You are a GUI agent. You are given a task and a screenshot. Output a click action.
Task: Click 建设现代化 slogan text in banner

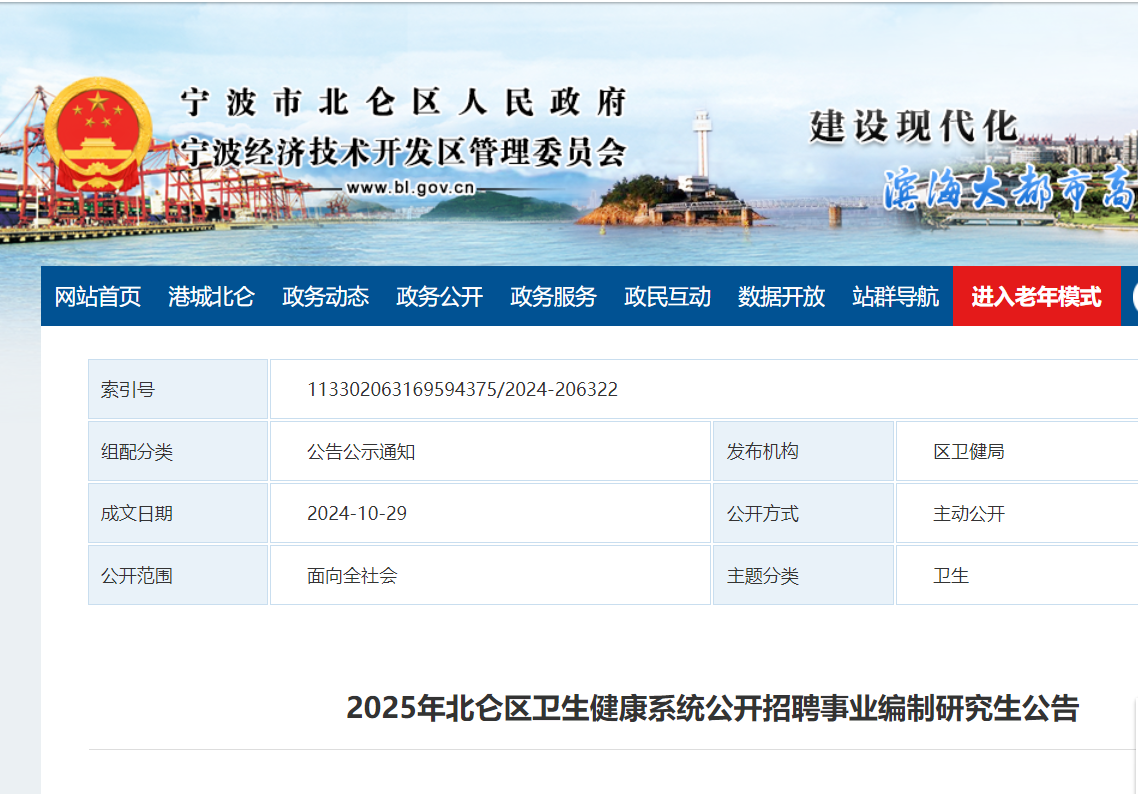(x=914, y=127)
